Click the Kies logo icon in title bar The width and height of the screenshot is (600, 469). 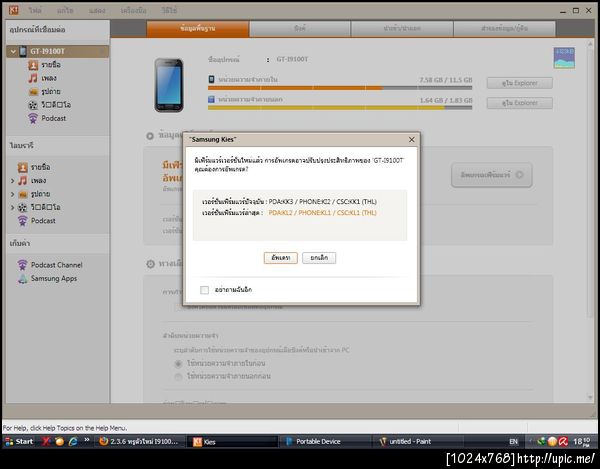(13, 10)
